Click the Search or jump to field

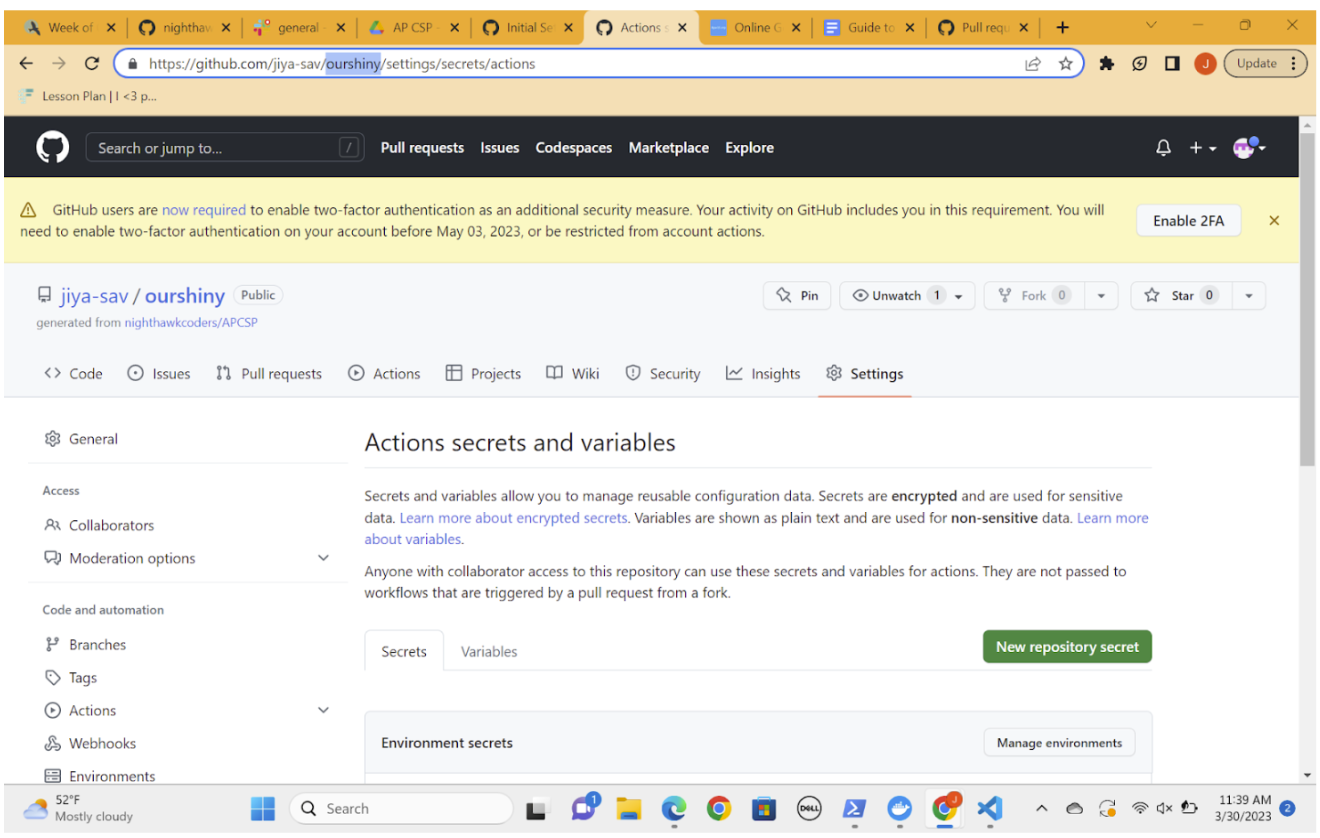pos(225,148)
